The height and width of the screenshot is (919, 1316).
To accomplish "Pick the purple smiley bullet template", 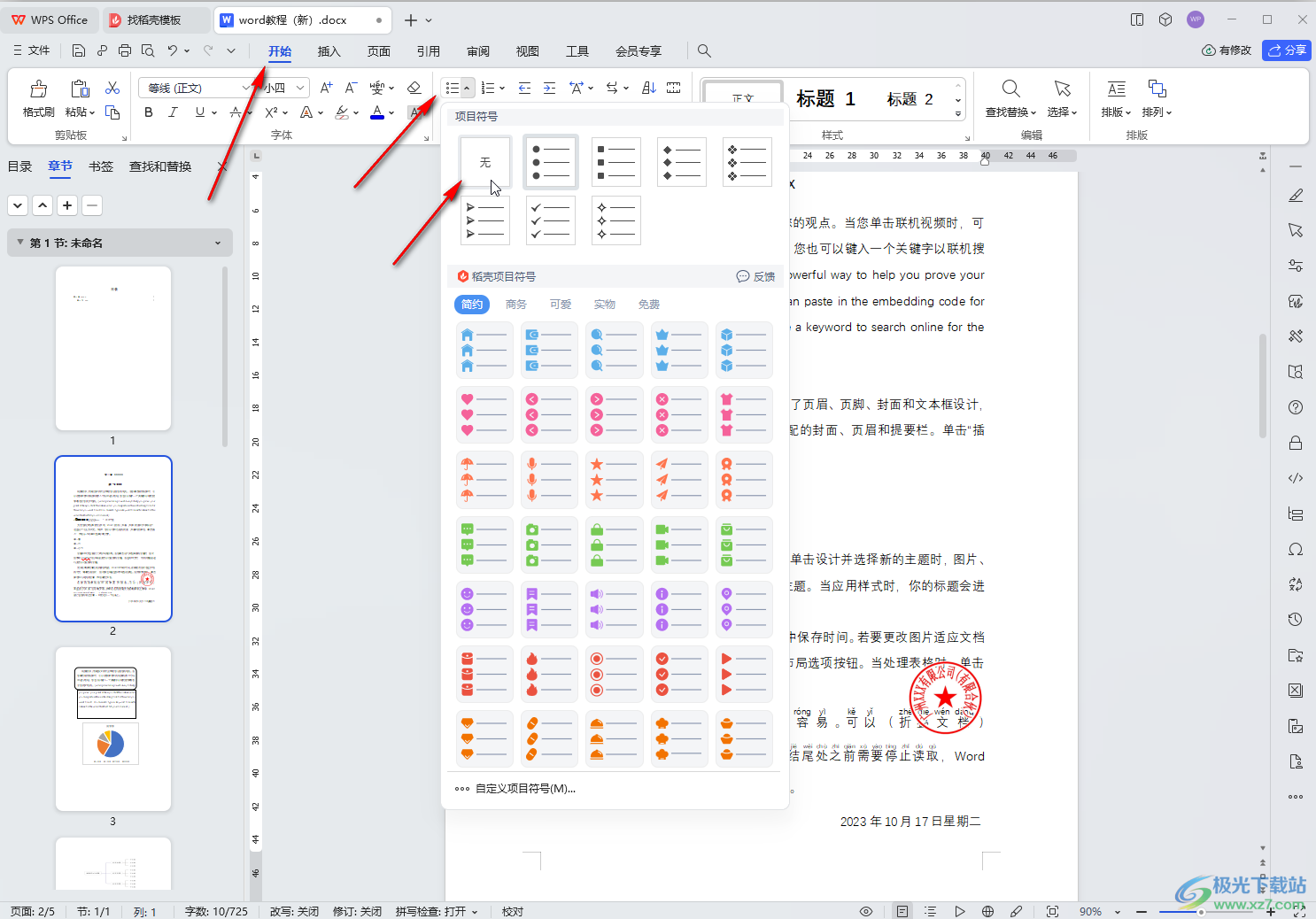I will pyautogui.click(x=484, y=609).
